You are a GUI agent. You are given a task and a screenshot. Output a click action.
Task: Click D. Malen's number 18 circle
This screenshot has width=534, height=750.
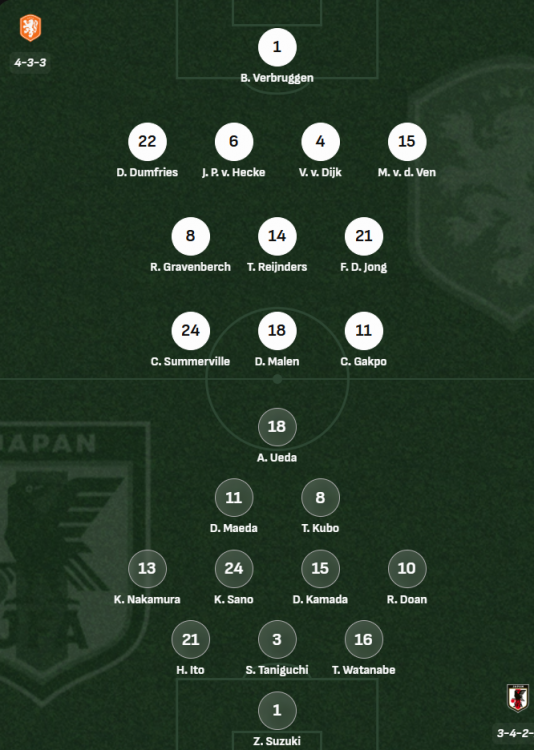(x=277, y=331)
